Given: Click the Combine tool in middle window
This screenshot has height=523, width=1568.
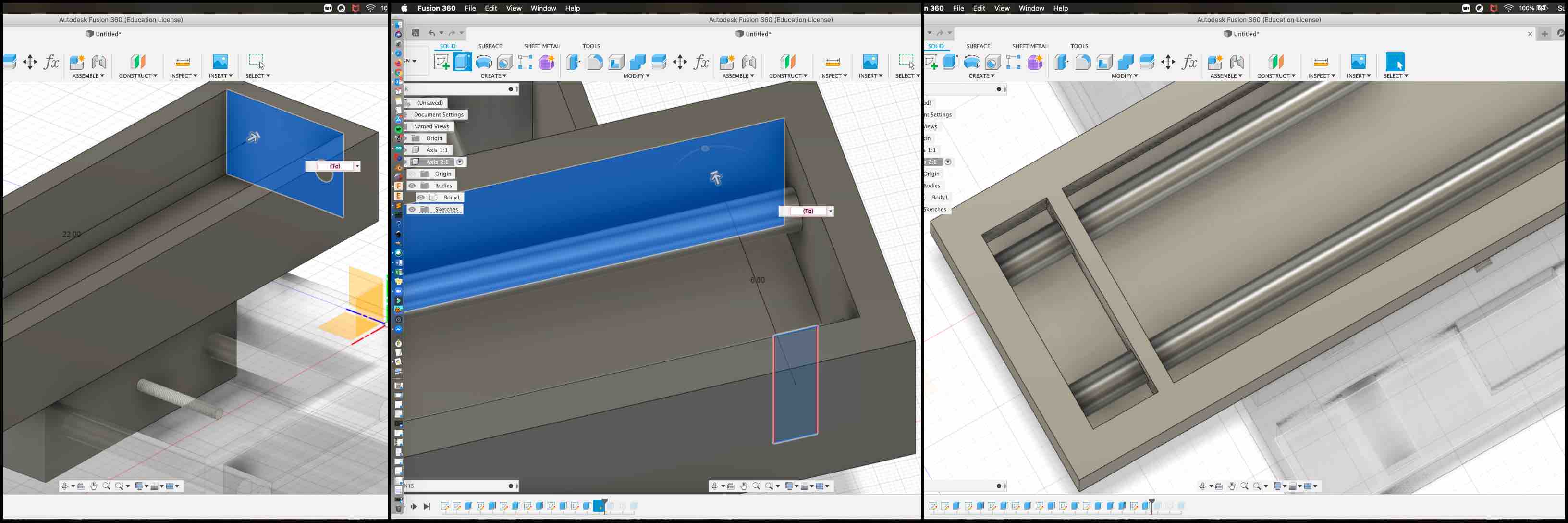Looking at the screenshot, I should pos(637,62).
